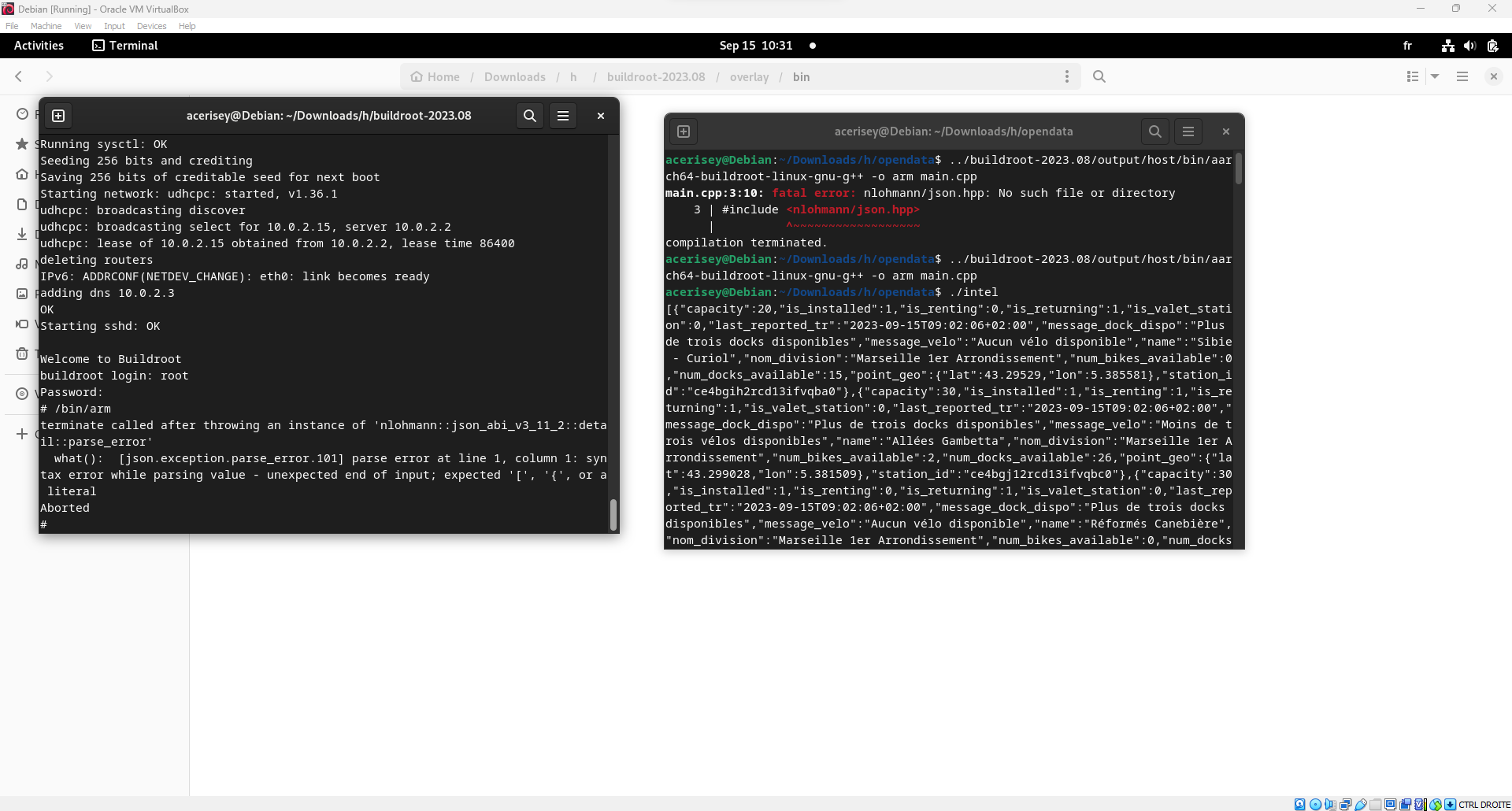
Task: Open the Terminal app menu in the top bar
Action: 125,46
